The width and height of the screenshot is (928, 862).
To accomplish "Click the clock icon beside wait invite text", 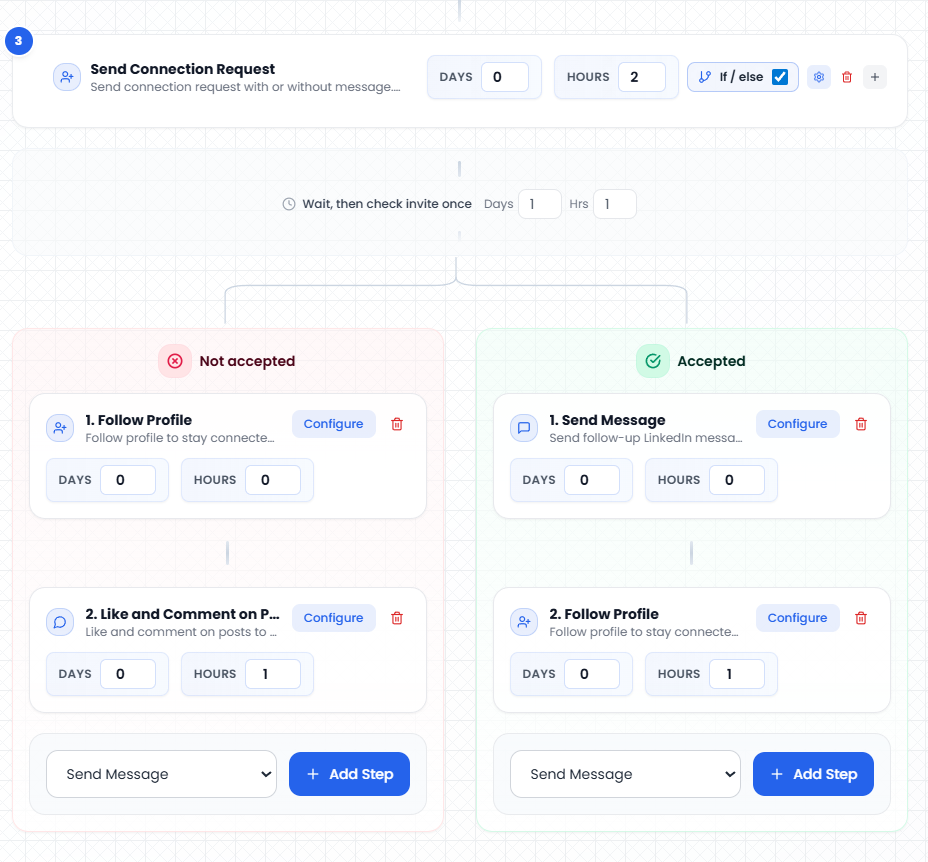I will coord(287,203).
